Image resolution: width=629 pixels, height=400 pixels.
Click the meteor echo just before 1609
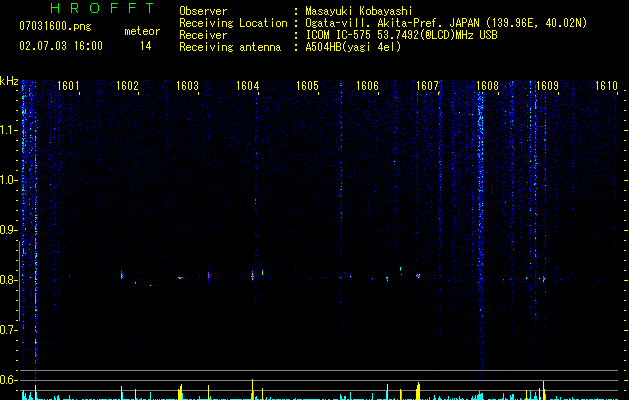[x=544, y=279]
